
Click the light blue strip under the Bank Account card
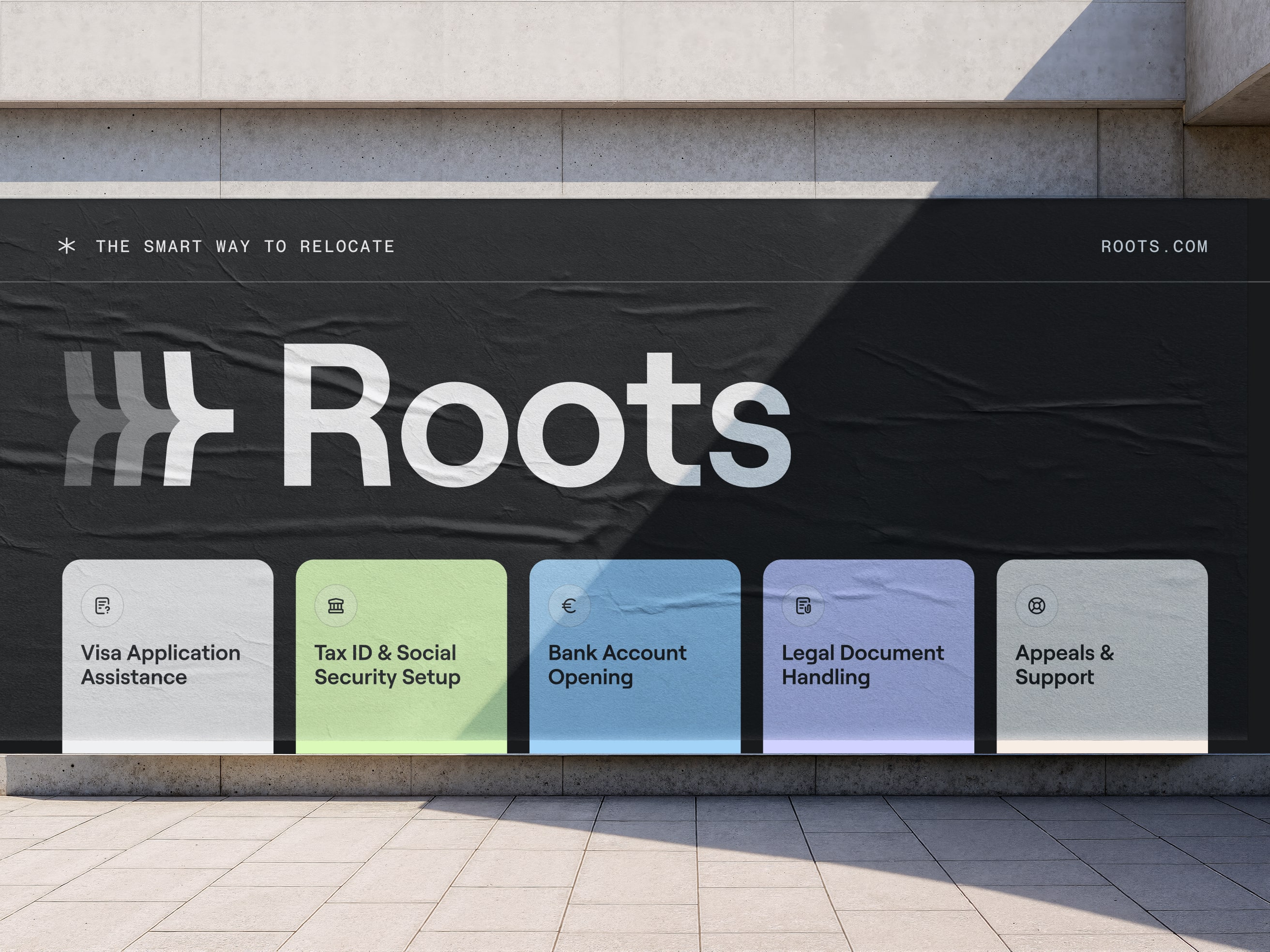[x=635, y=747]
